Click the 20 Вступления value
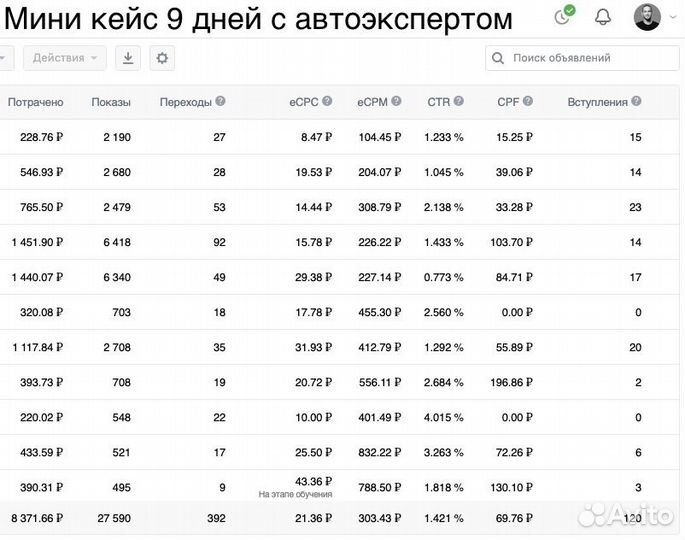 [635, 347]
